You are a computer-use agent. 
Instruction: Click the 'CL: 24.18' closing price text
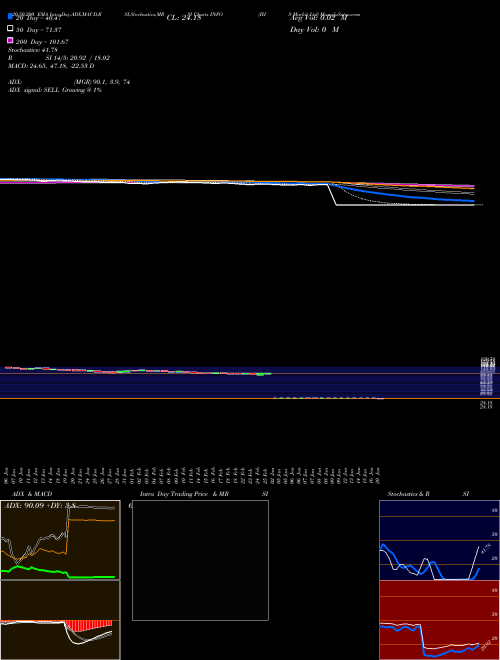[x=184, y=18]
